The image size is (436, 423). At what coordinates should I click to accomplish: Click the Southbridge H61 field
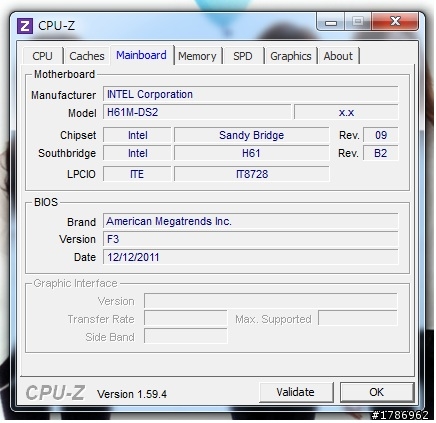(x=252, y=153)
